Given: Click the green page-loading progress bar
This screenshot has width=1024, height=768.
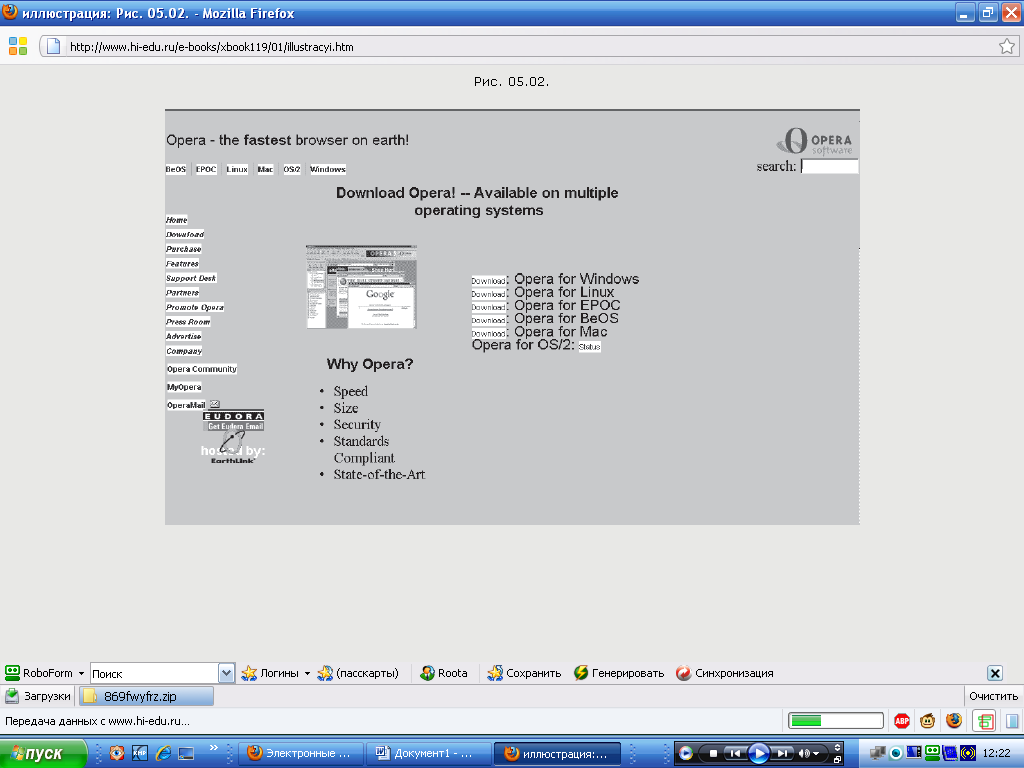Looking at the screenshot, I should point(835,721).
